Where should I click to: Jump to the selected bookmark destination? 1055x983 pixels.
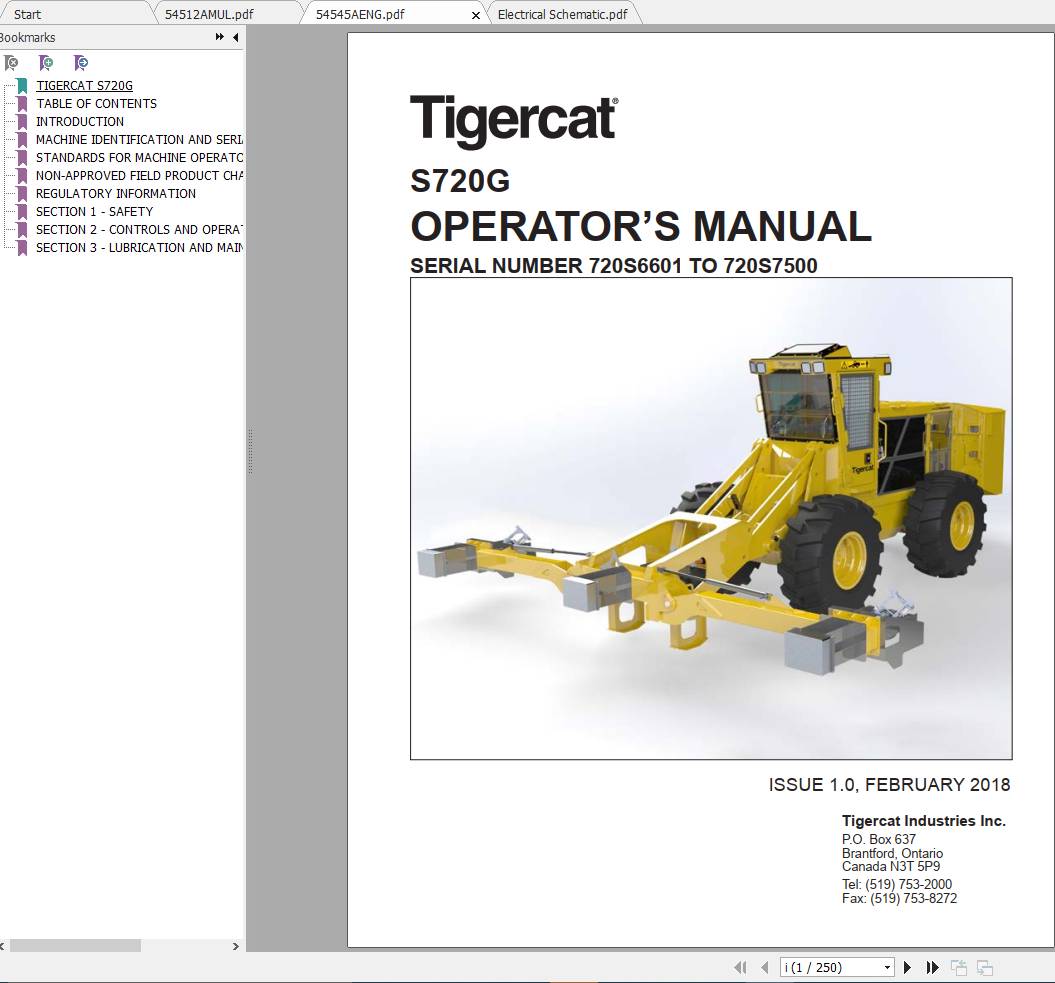coord(80,62)
